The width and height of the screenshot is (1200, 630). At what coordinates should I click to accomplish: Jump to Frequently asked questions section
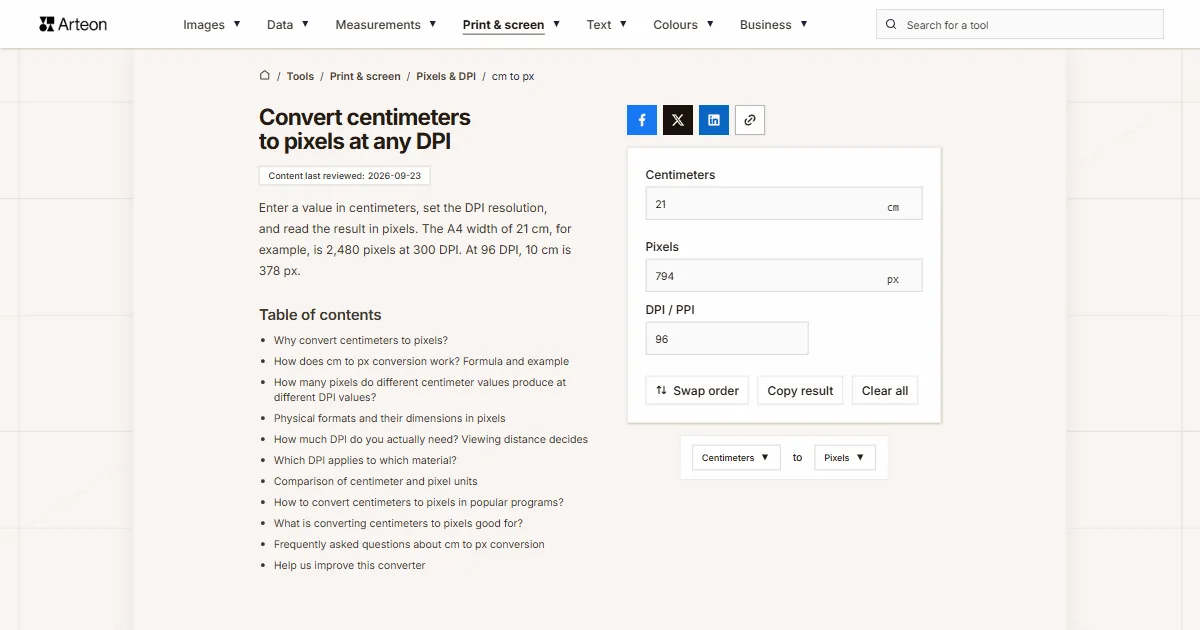tap(409, 544)
